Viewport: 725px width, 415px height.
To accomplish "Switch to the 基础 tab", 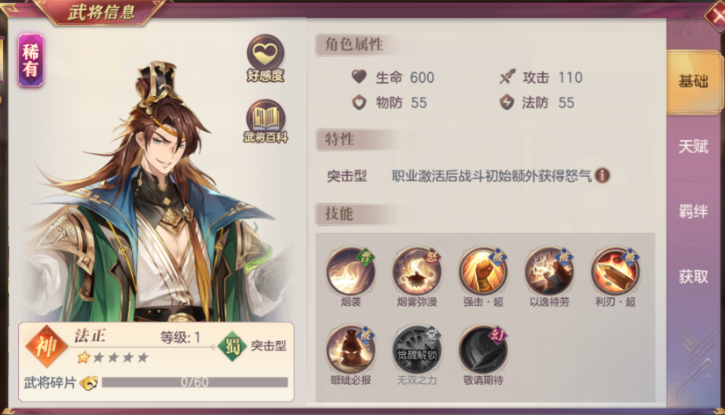I will click(693, 82).
